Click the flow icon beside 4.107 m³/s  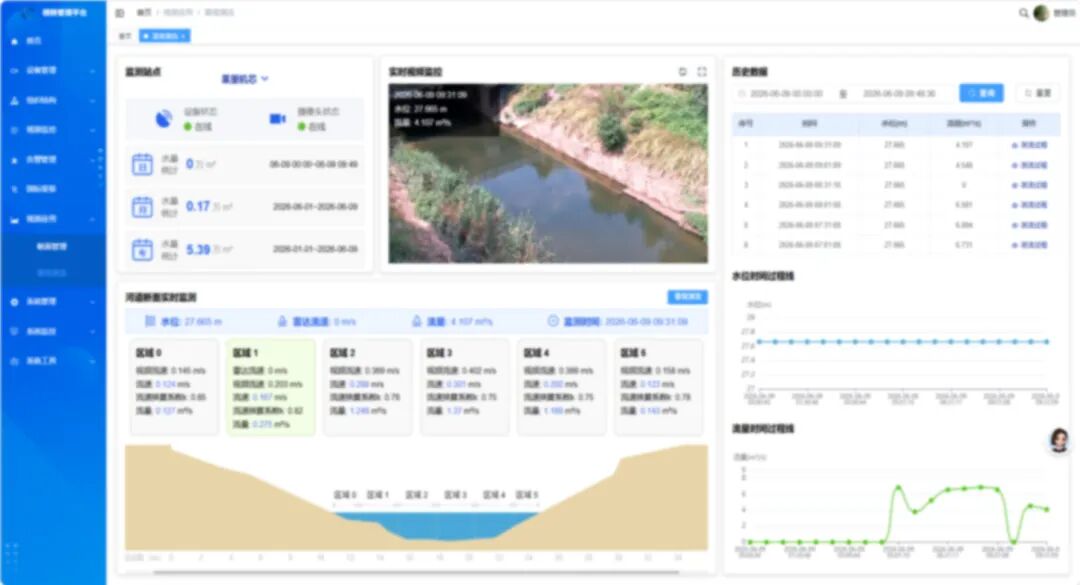point(416,321)
